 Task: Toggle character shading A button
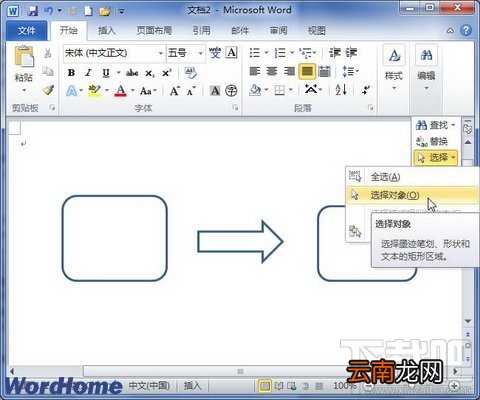point(215,90)
